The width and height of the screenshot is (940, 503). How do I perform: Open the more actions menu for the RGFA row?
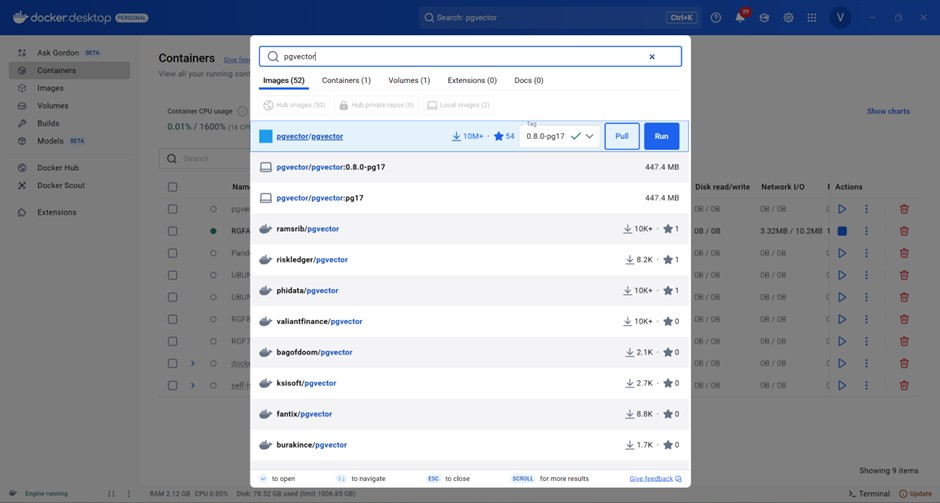tap(866, 231)
